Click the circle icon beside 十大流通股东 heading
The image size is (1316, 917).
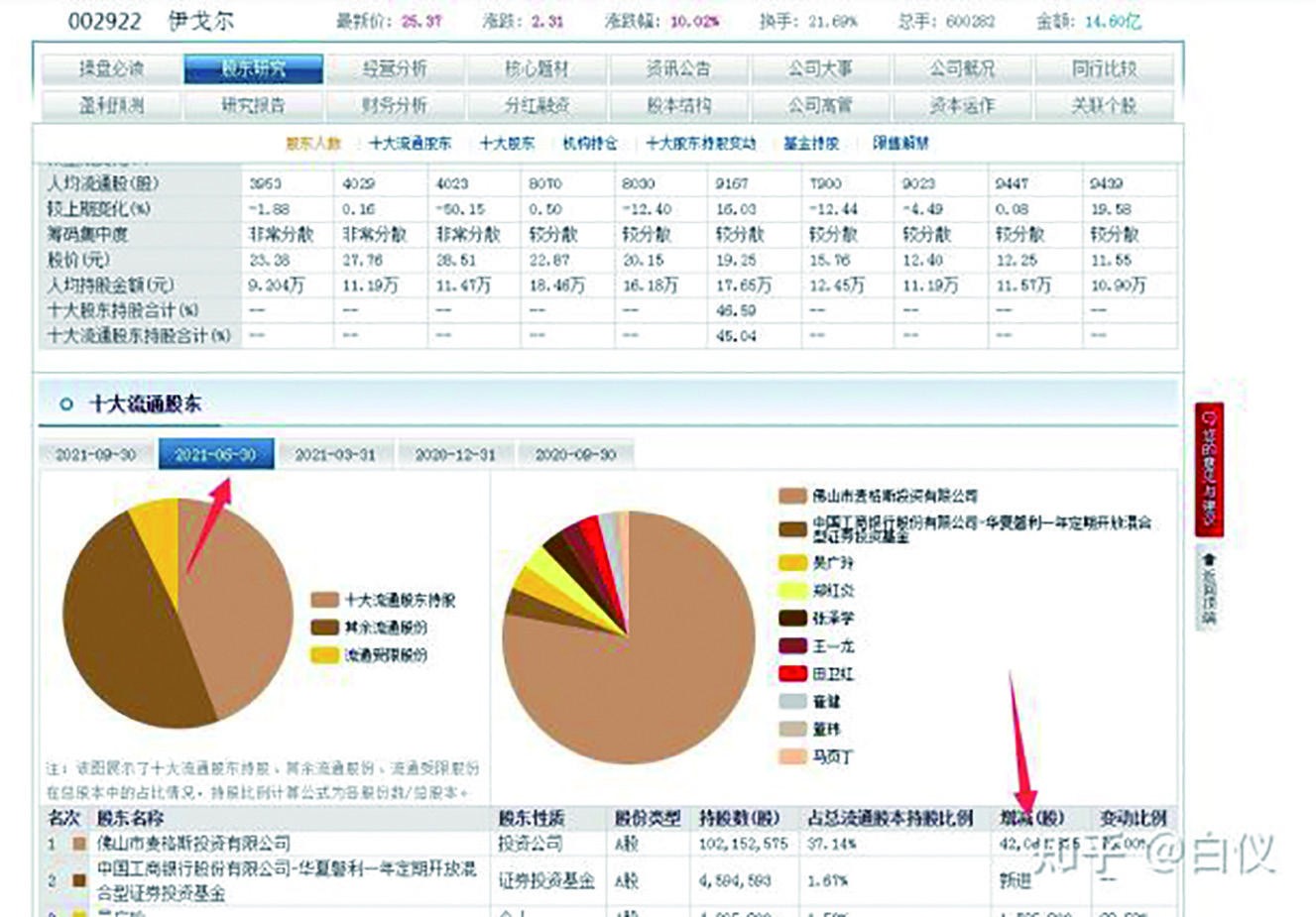[x=66, y=405]
